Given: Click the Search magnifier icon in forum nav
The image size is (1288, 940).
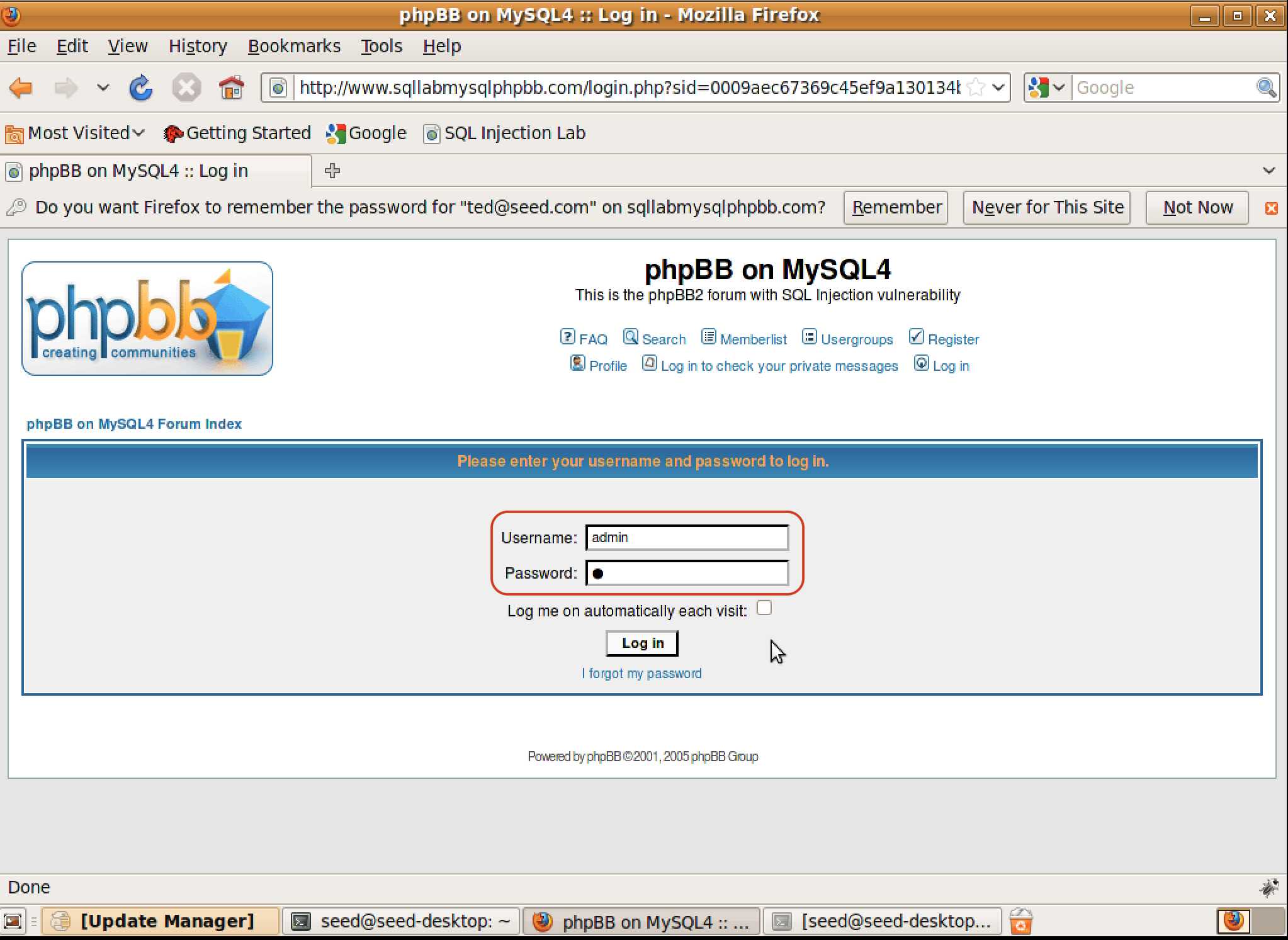Looking at the screenshot, I should [631, 337].
